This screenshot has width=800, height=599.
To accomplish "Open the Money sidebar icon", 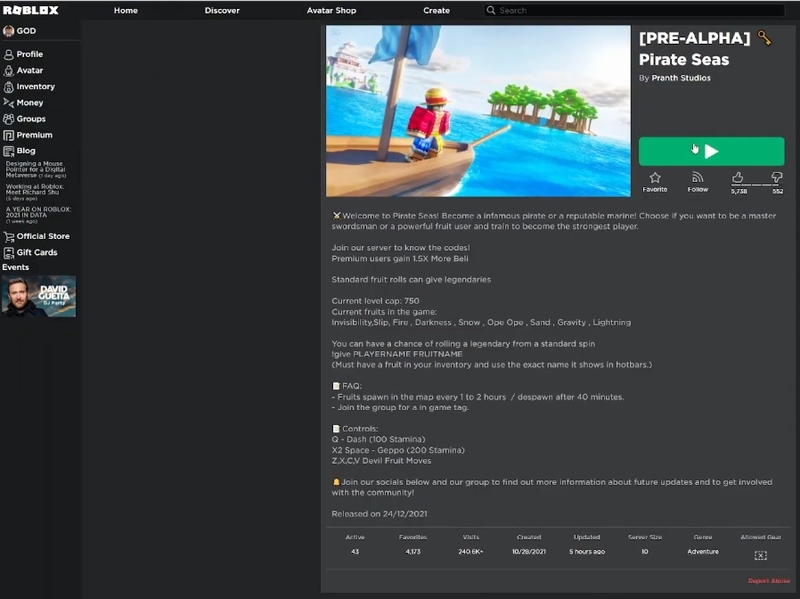I will [8, 103].
